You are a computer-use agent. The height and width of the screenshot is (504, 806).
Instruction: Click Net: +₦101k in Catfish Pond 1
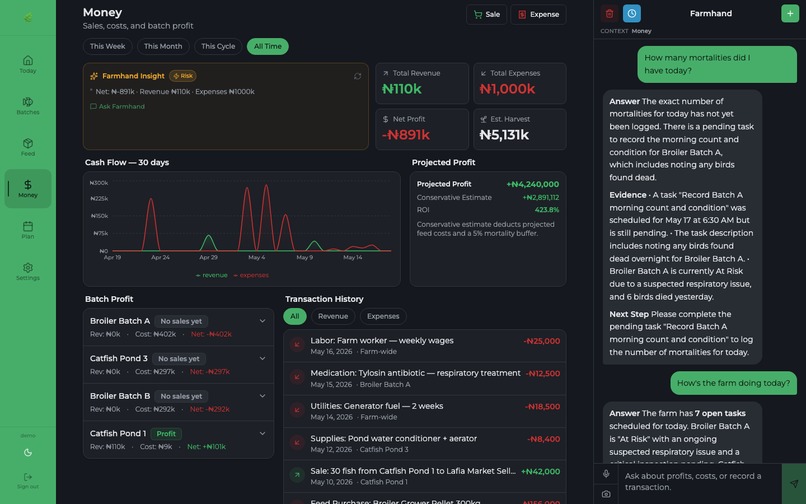tap(206, 446)
